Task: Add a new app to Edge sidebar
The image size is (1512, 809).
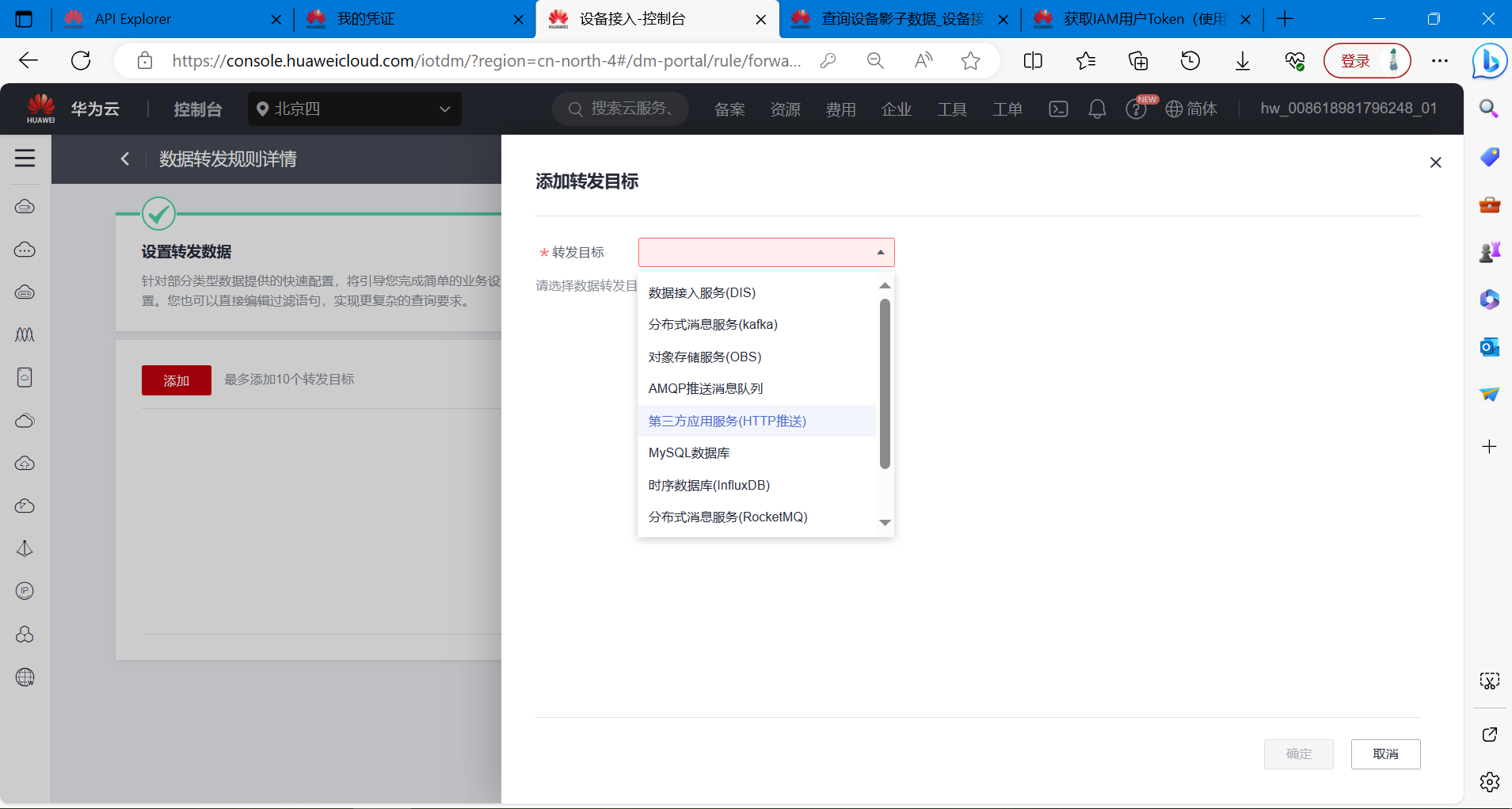Action: [x=1489, y=447]
